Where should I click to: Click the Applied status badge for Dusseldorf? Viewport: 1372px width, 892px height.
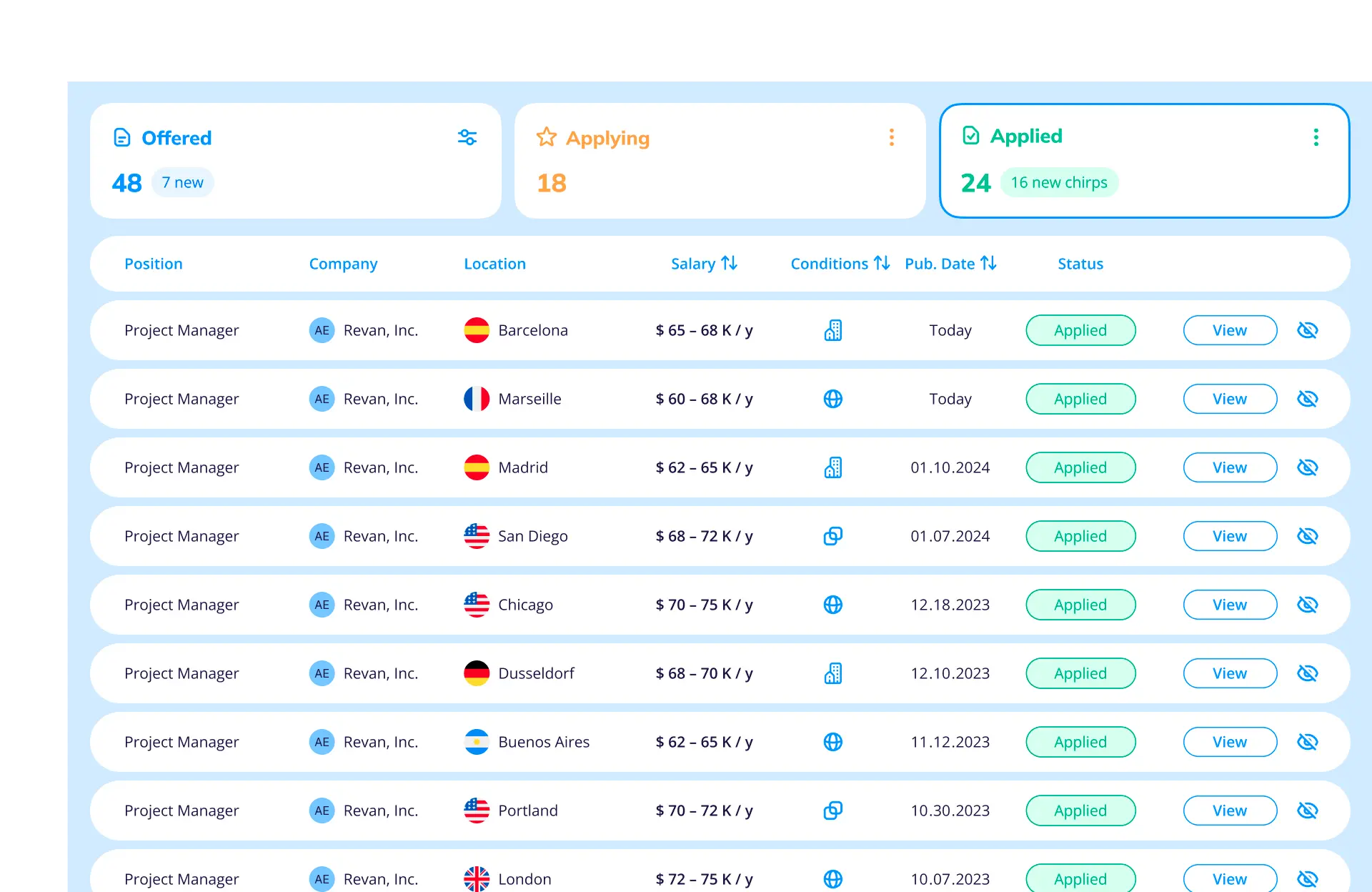[x=1080, y=672]
